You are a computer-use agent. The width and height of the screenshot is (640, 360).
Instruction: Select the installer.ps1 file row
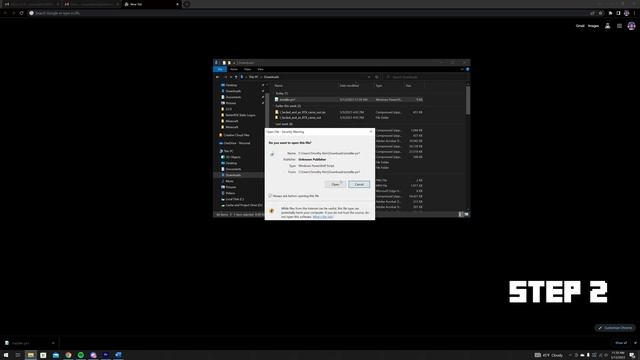click(349, 100)
